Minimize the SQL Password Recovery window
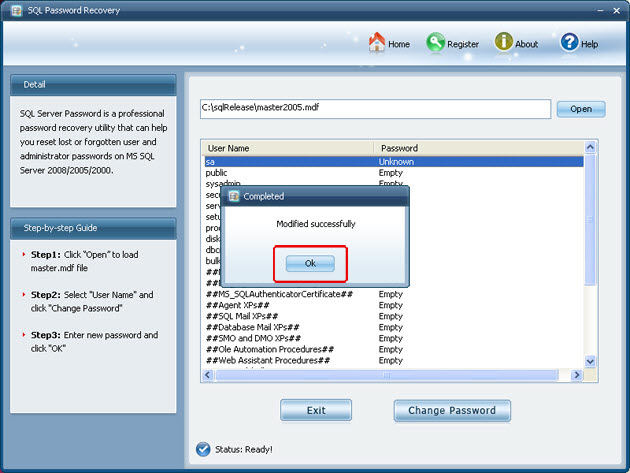 (600, 11)
